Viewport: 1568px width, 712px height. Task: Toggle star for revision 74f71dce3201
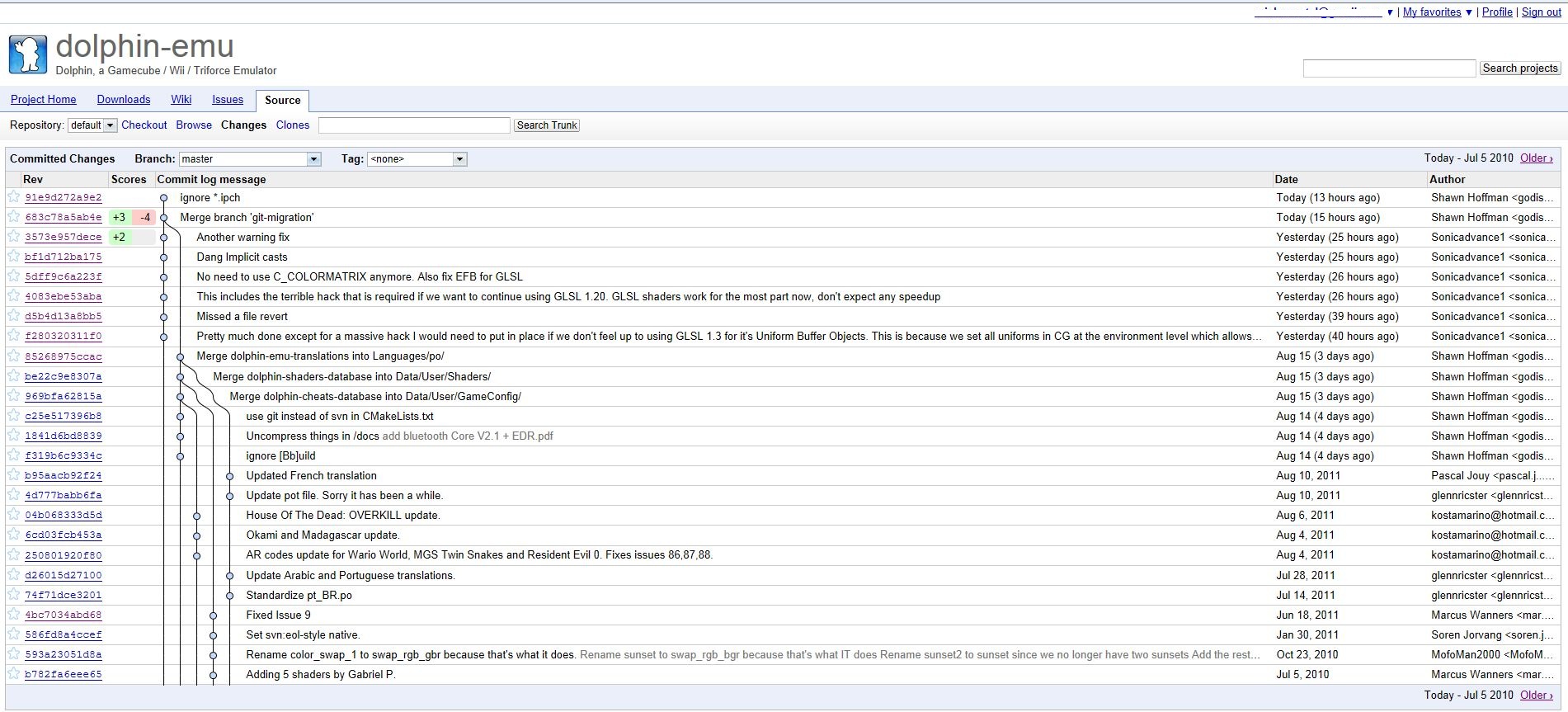(x=14, y=594)
